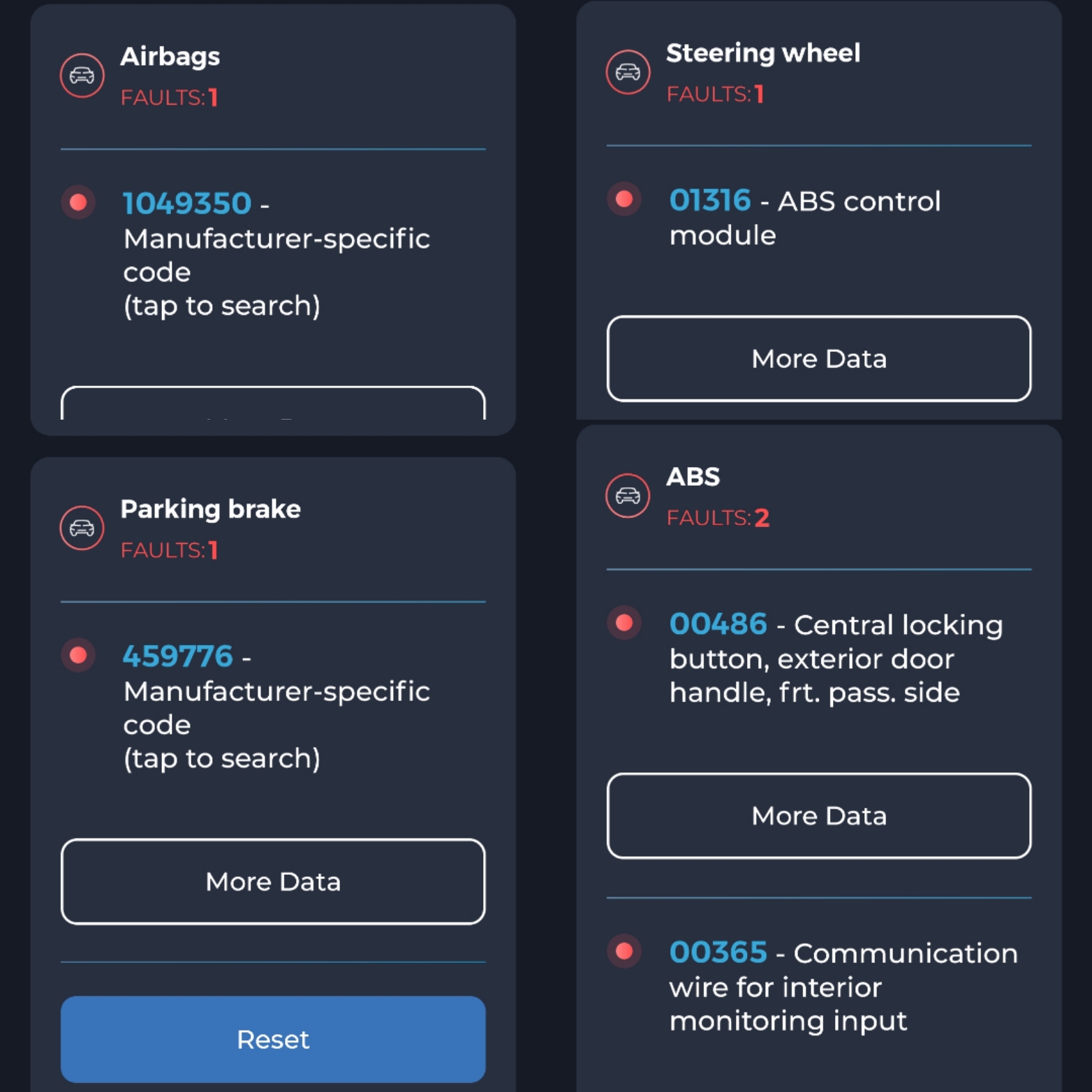Tap red dot beside code 459776
Screen dimensions: 1092x1092
click(x=78, y=655)
